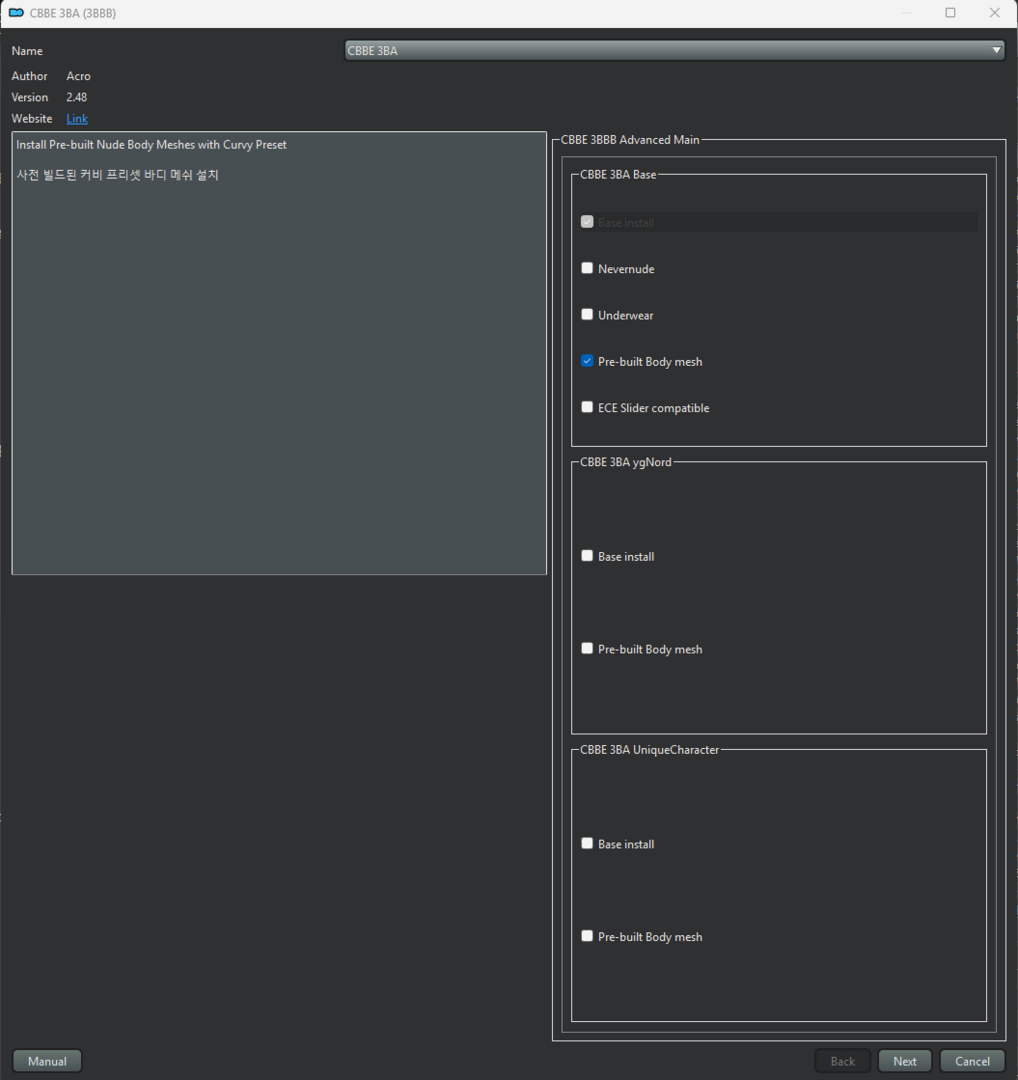Enable the Underwear checkbox
1018x1080 pixels.
(x=587, y=314)
